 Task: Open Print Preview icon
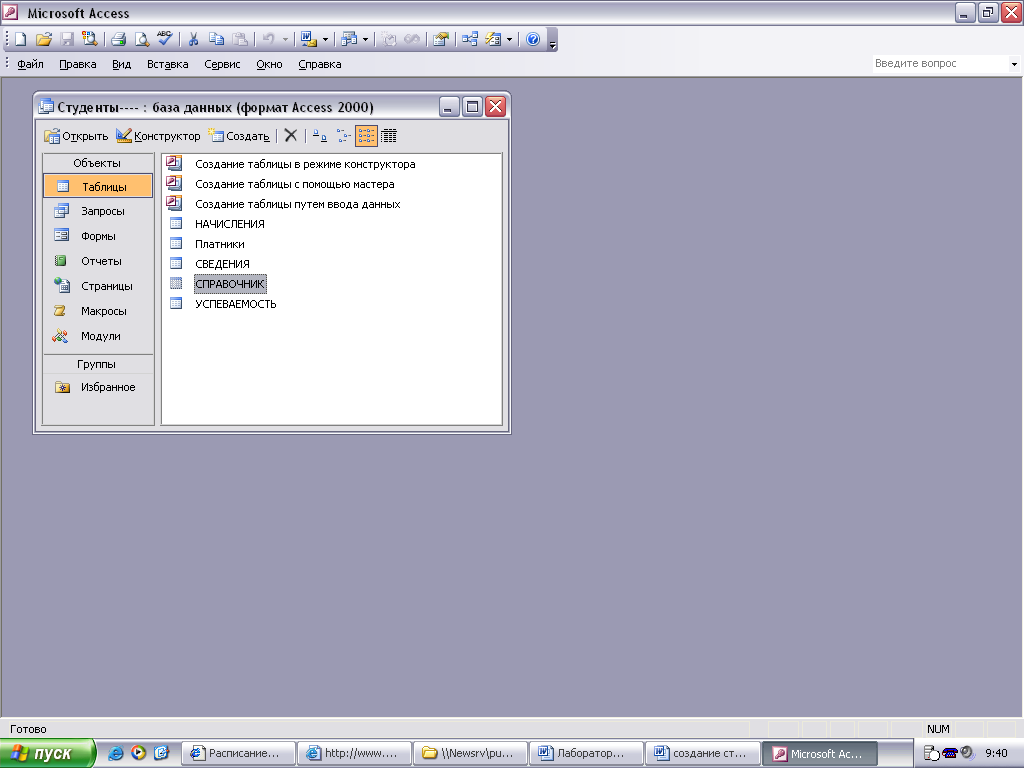[x=141, y=39]
